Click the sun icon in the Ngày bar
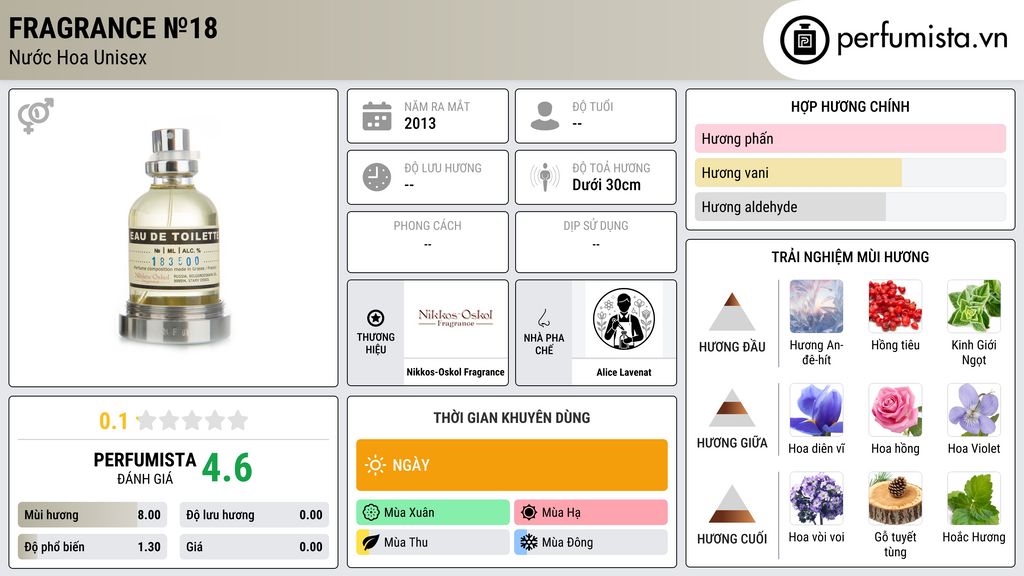This screenshot has width=1024, height=576. [x=375, y=465]
